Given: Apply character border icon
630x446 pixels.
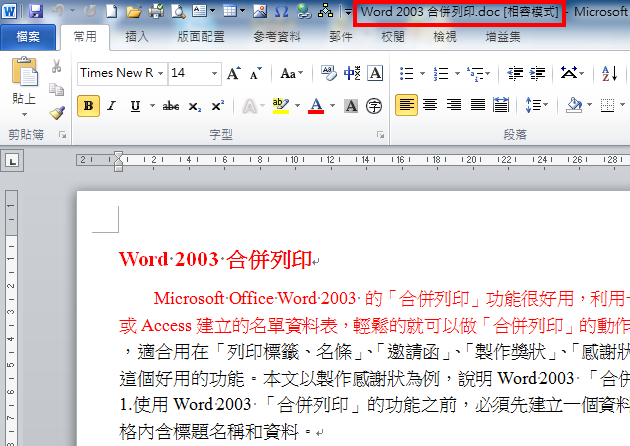Looking at the screenshot, I should point(375,73).
